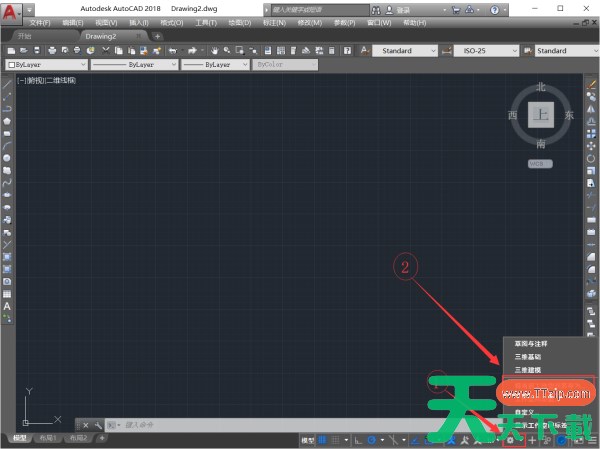Open the table style Standard dropdown
Screen dimensions: 600x449
pyautogui.click(x=567, y=51)
